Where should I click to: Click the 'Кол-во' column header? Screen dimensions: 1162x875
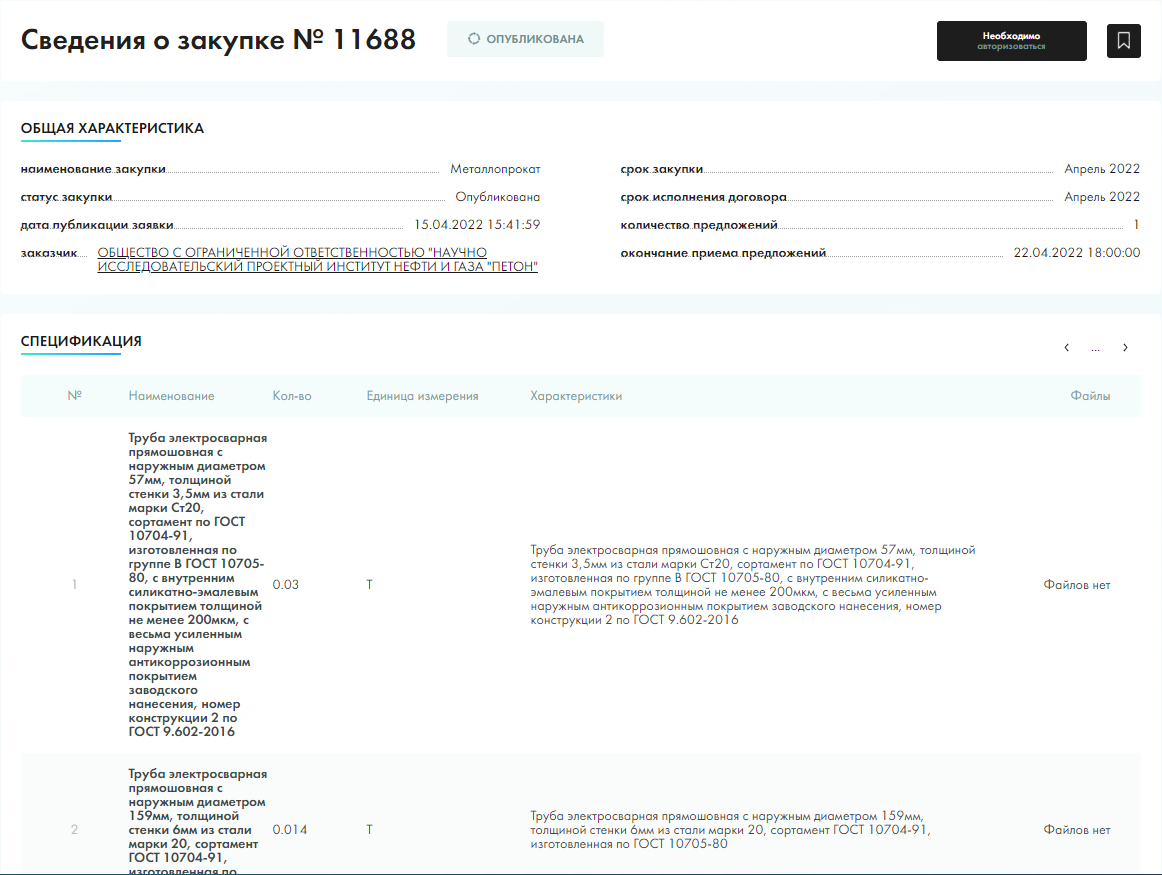(x=292, y=396)
